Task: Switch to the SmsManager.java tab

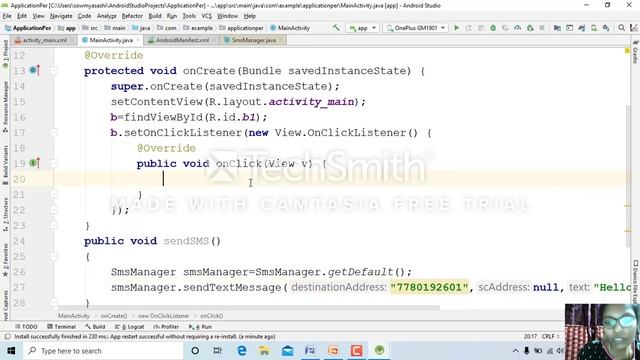Action: (x=253, y=40)
